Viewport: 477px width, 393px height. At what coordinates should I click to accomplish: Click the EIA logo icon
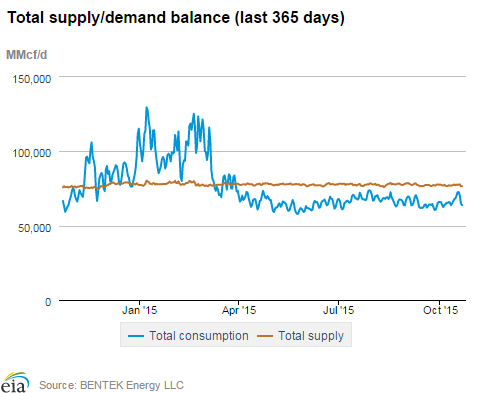pyautogui.click(x=15, y=382)
